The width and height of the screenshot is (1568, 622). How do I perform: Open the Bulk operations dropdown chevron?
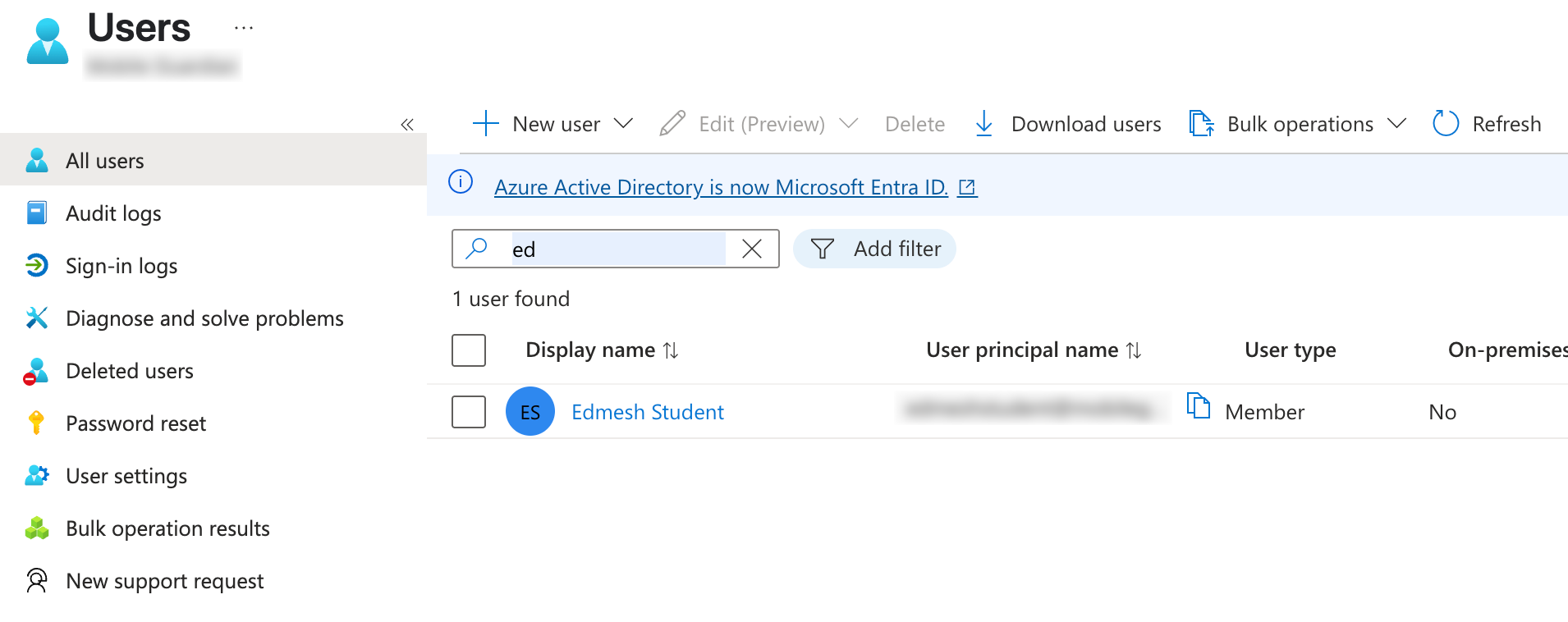(x=1396, y=124)
